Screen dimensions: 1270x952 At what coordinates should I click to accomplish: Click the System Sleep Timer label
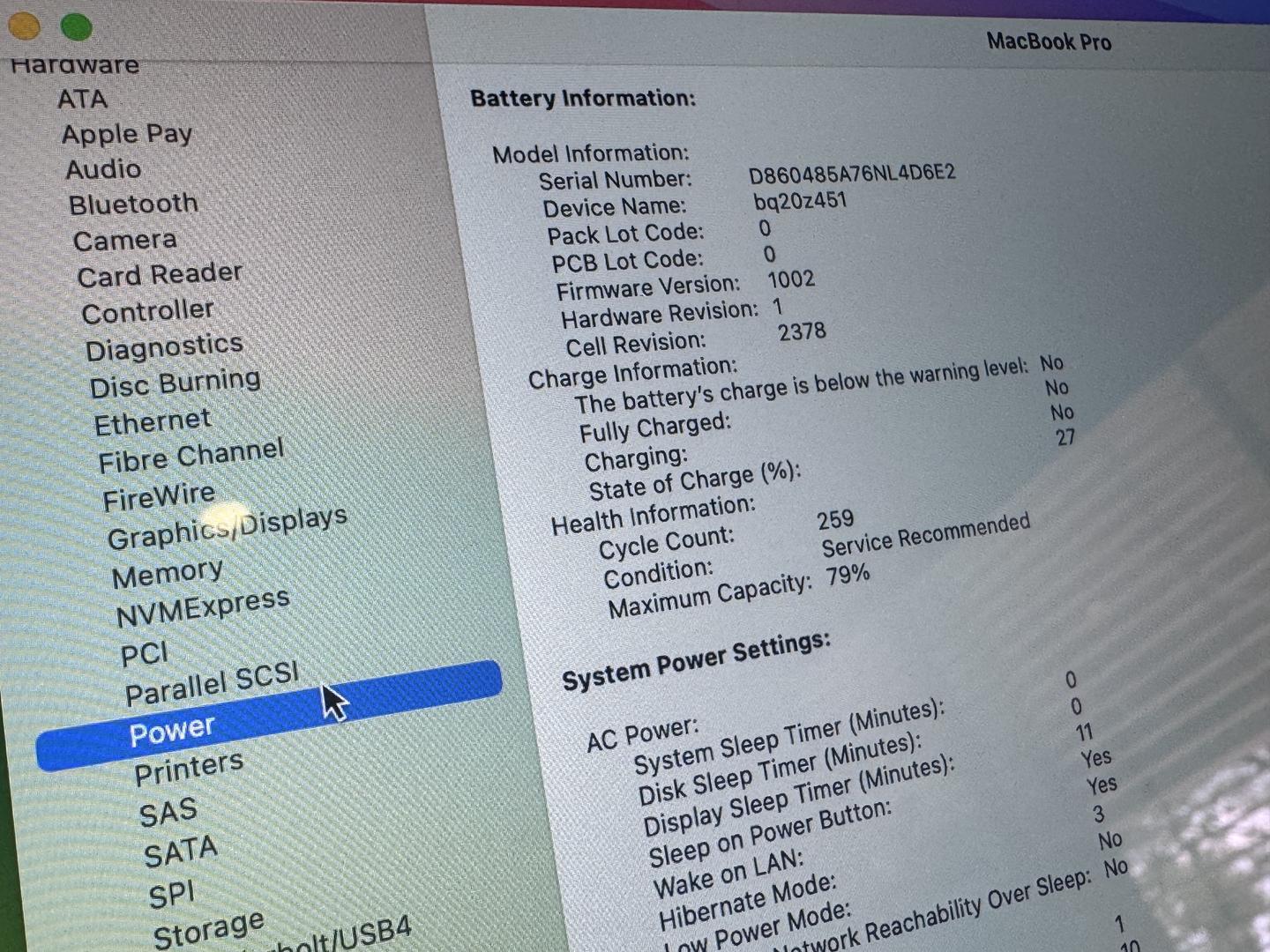tap(789, 736)
